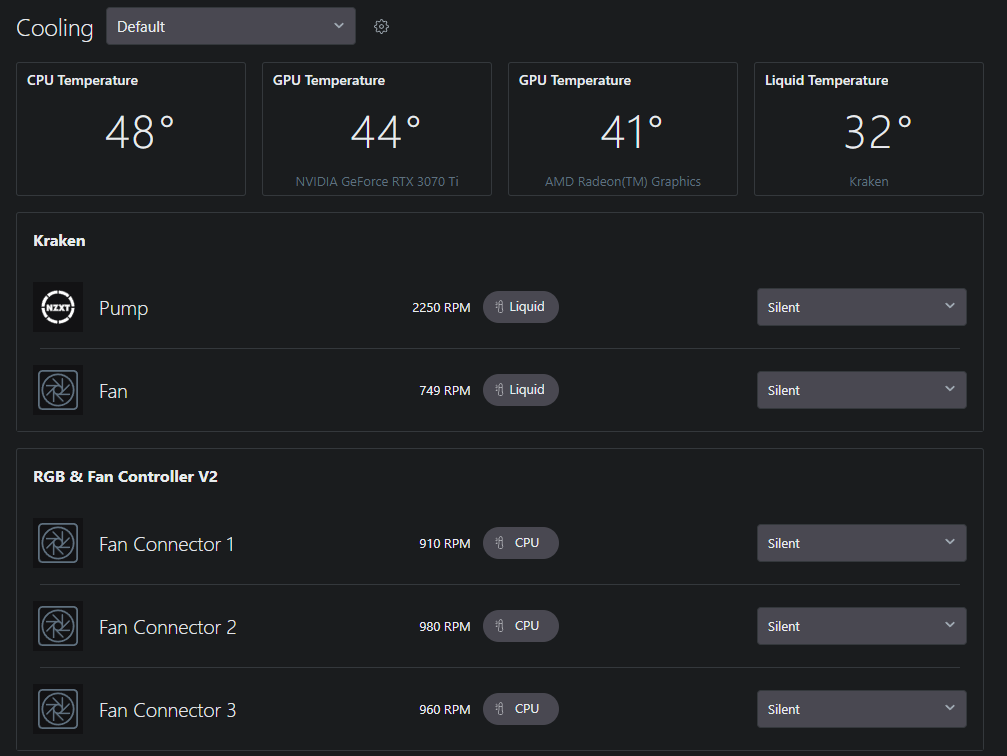Click the Fan Connector 2 label
The width and height of the screenshot is (1007, 756).
pos(168,627)
